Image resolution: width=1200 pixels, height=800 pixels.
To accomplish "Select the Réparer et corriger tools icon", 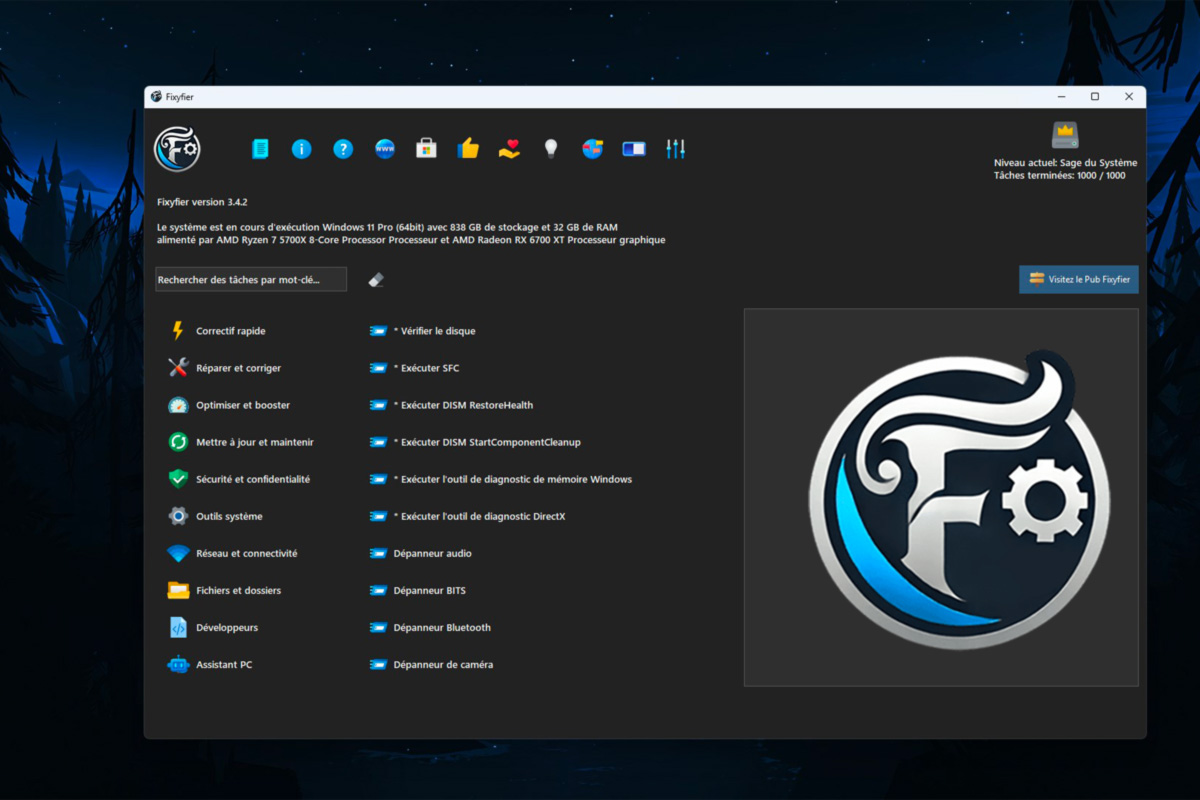I will point(178,368).
